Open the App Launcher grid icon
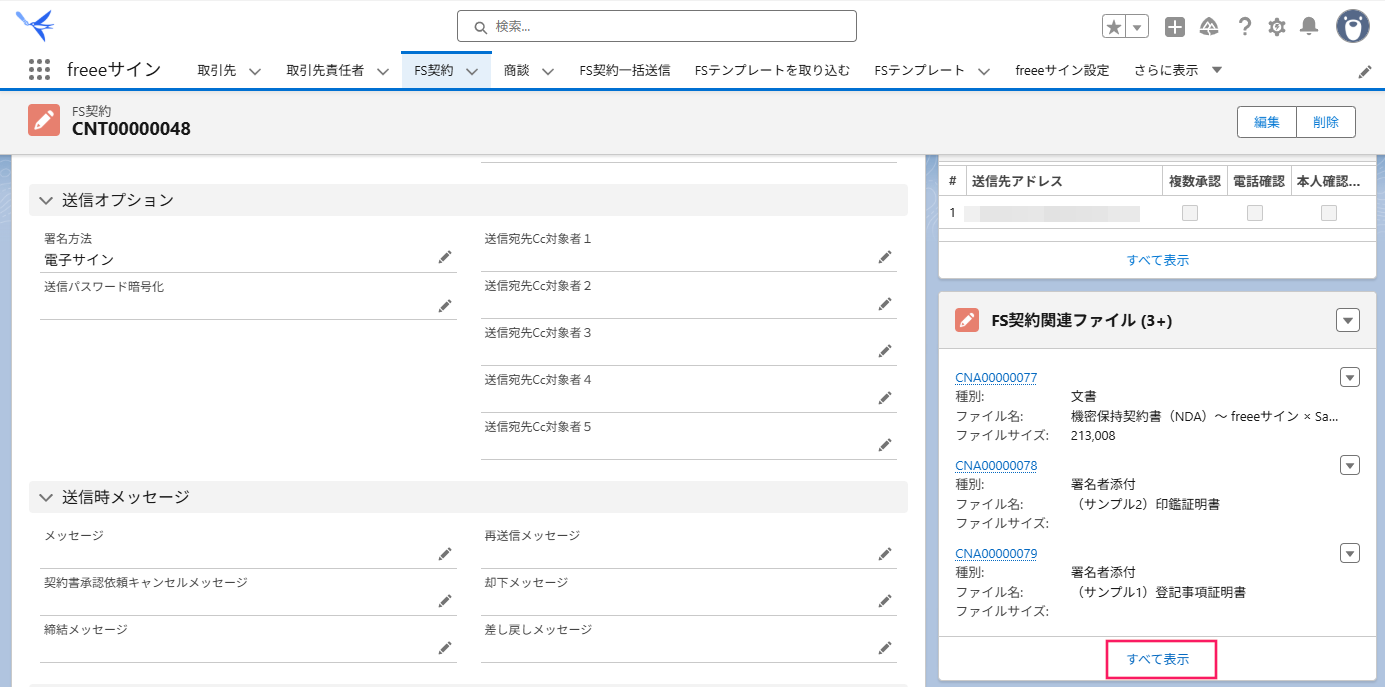 click(39, 70)
